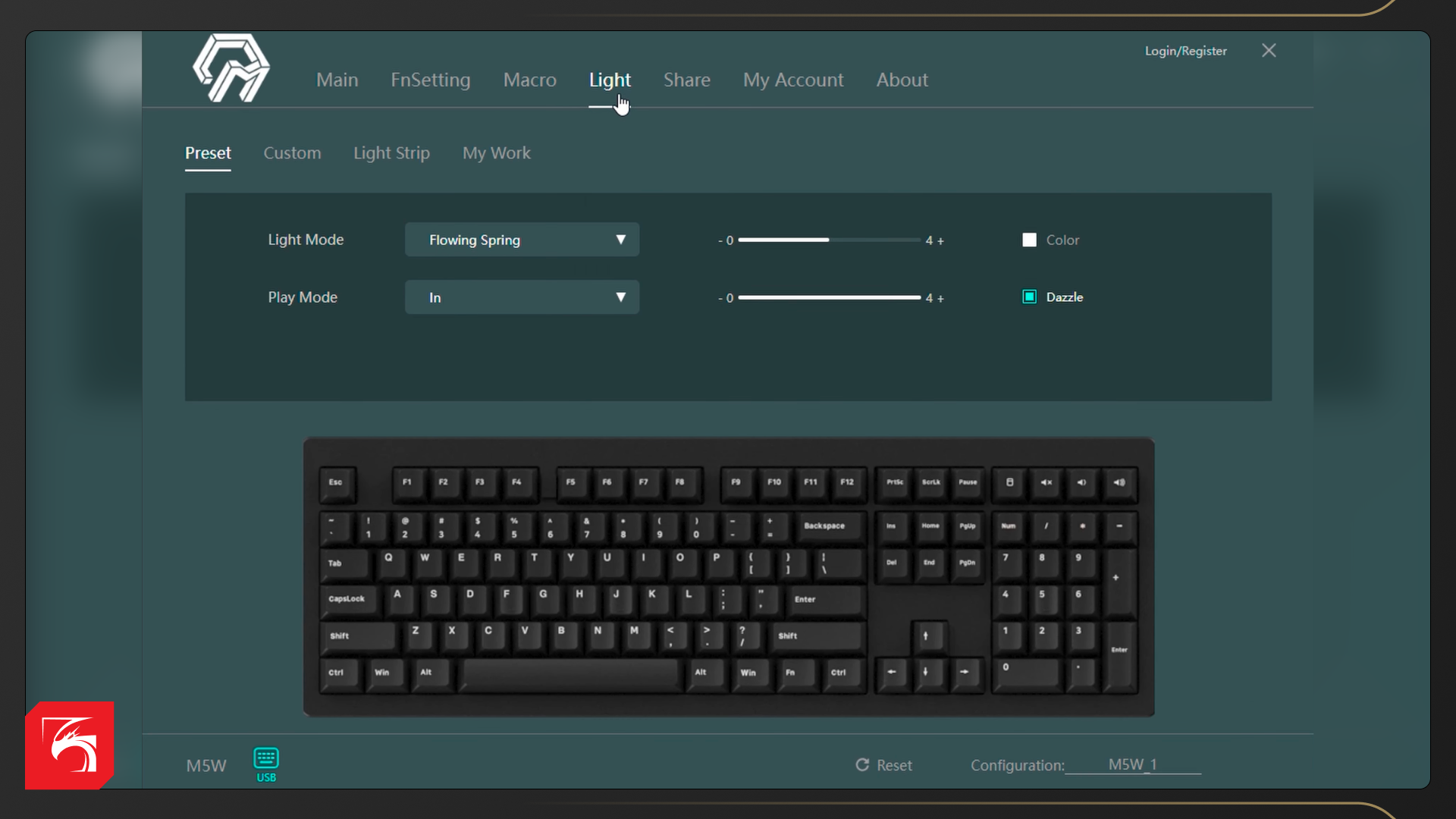The height and width of the screenshot is (819, 1456).
Task: Select the F12 key
Action: (848, 484)
